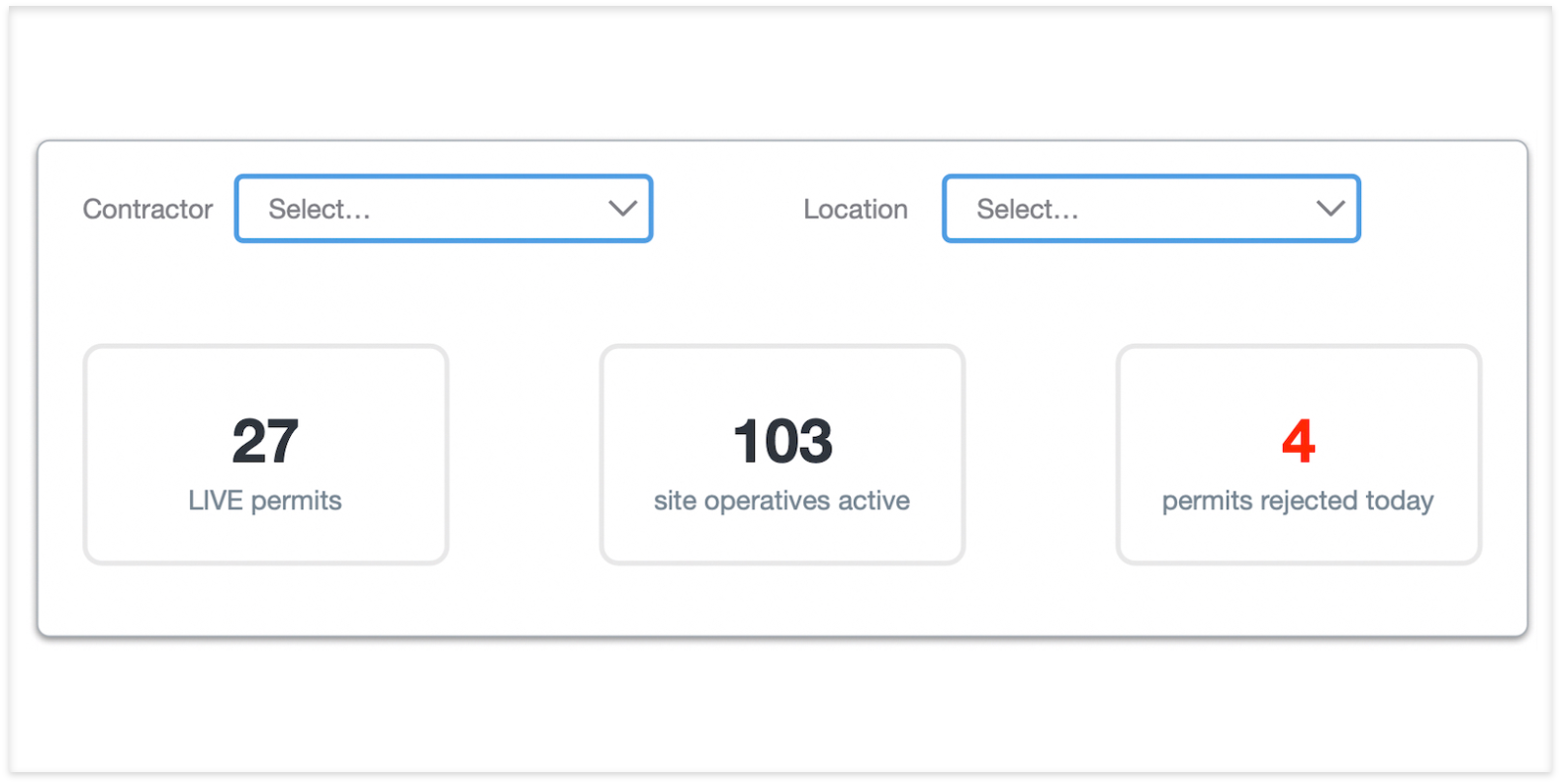1561x784 pixels.
Task: Click the number 103 count
Action: (x=782, y=441)
